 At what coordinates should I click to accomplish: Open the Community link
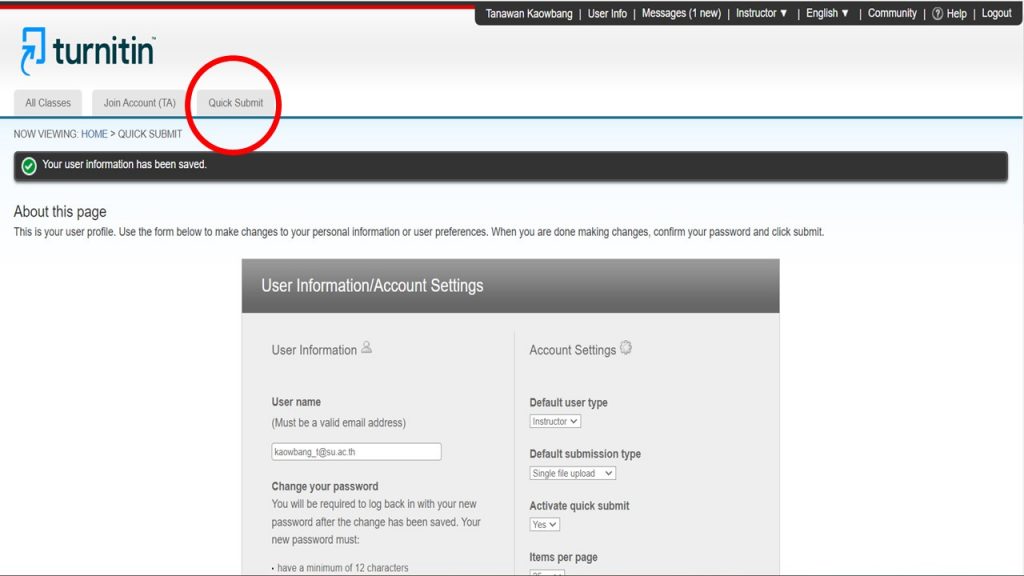click(x=892, y=13)
